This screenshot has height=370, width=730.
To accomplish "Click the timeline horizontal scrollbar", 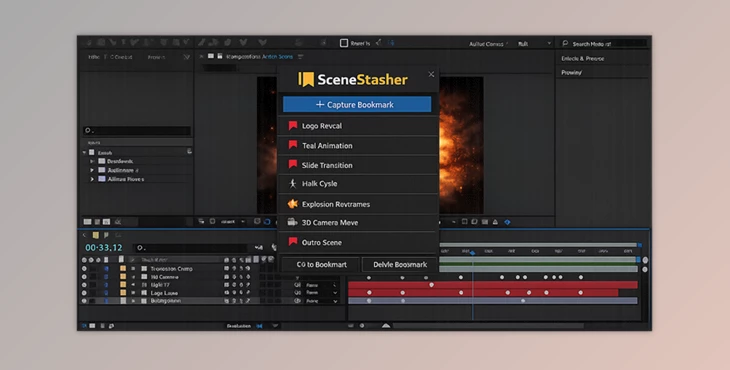I will (488, 326).
